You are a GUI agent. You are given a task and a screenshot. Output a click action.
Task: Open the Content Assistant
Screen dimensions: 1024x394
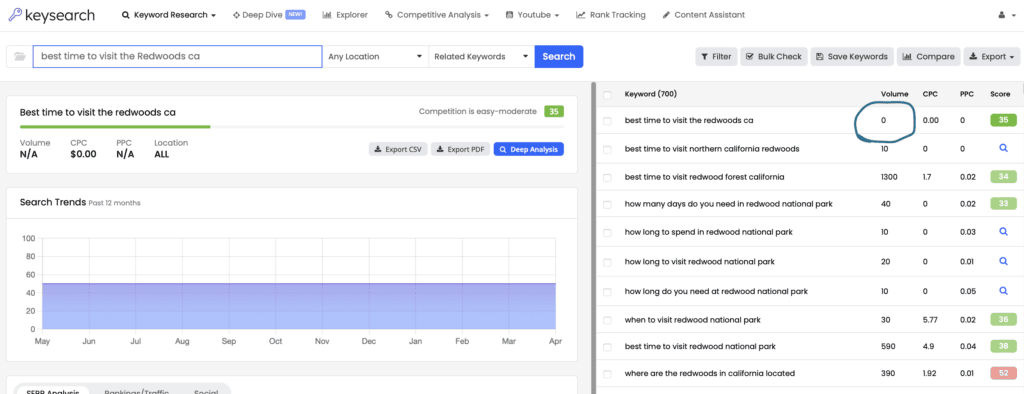(x=703, y=15)
